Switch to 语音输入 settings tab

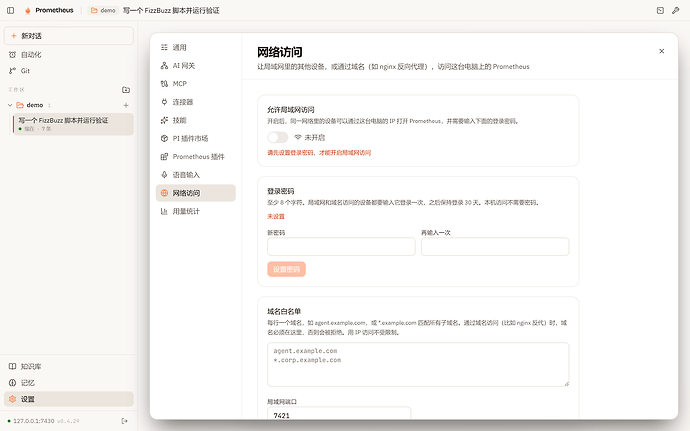point(195,175)
